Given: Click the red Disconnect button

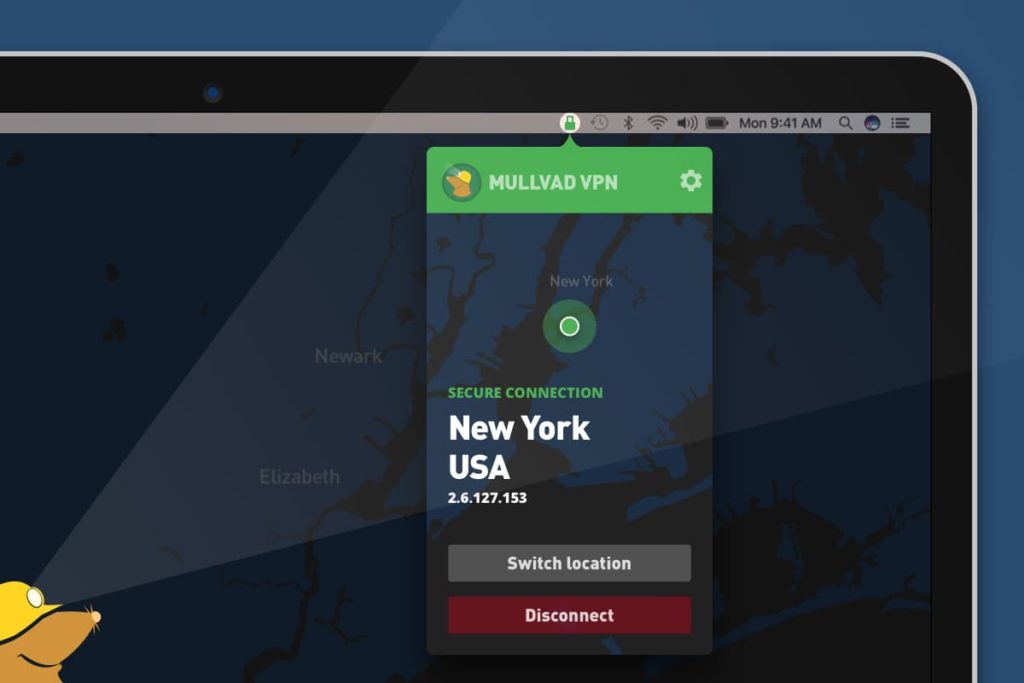Looking at the screenshot, I should pos(569,615).
